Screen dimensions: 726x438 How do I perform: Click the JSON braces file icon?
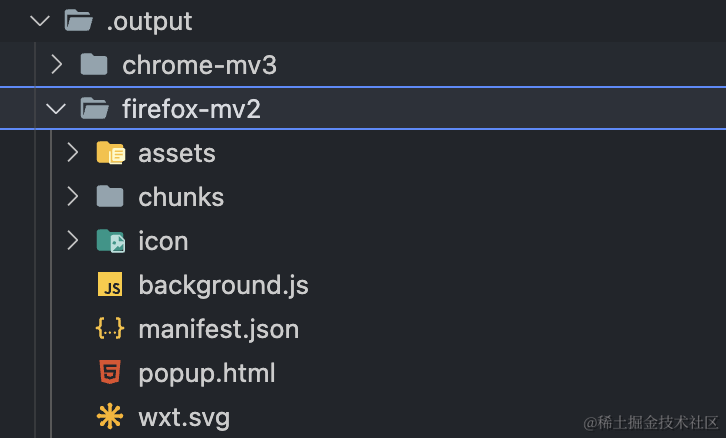click(x=110, y=329)
